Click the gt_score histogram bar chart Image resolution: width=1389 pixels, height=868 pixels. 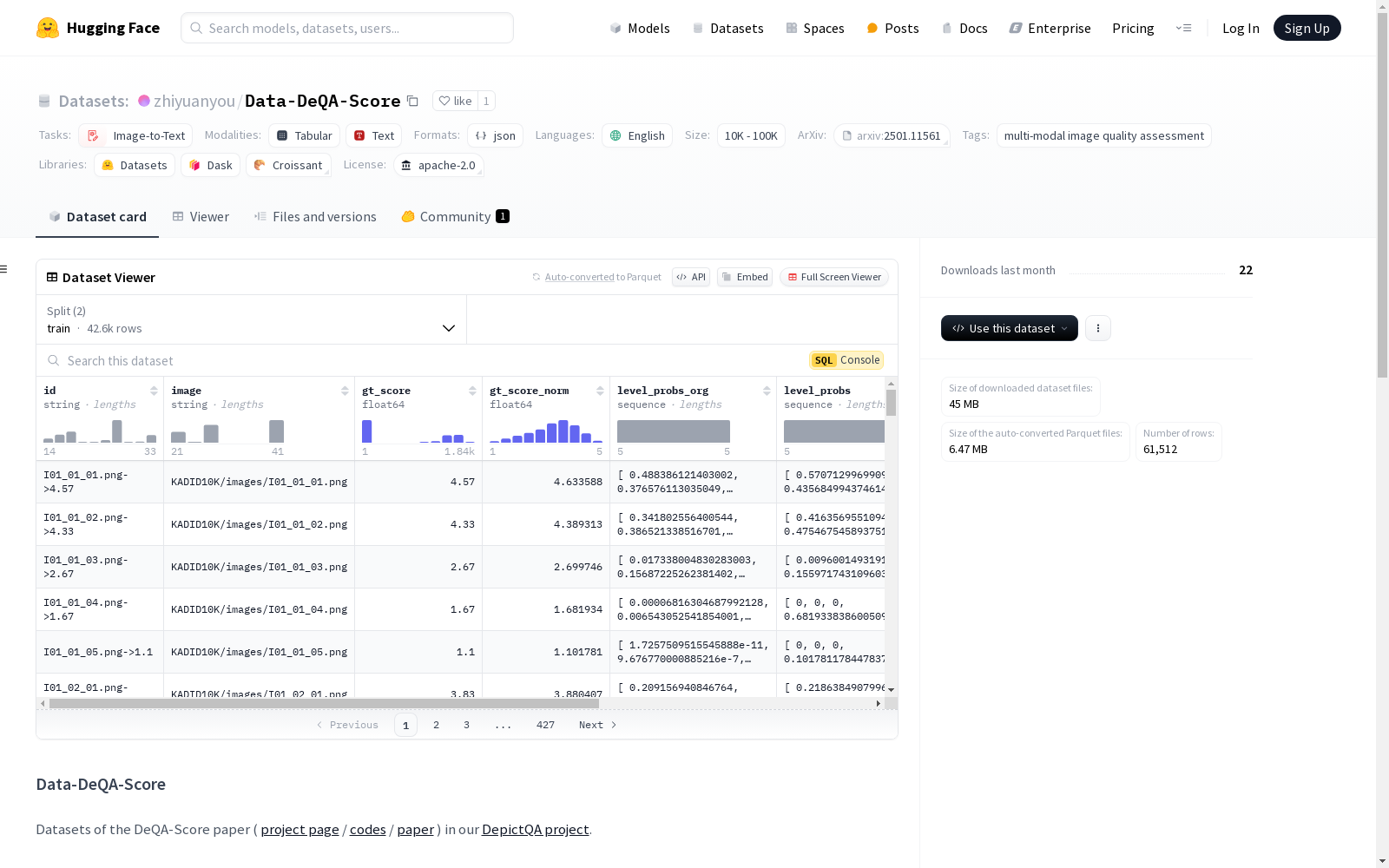click(x=418, y=431)
